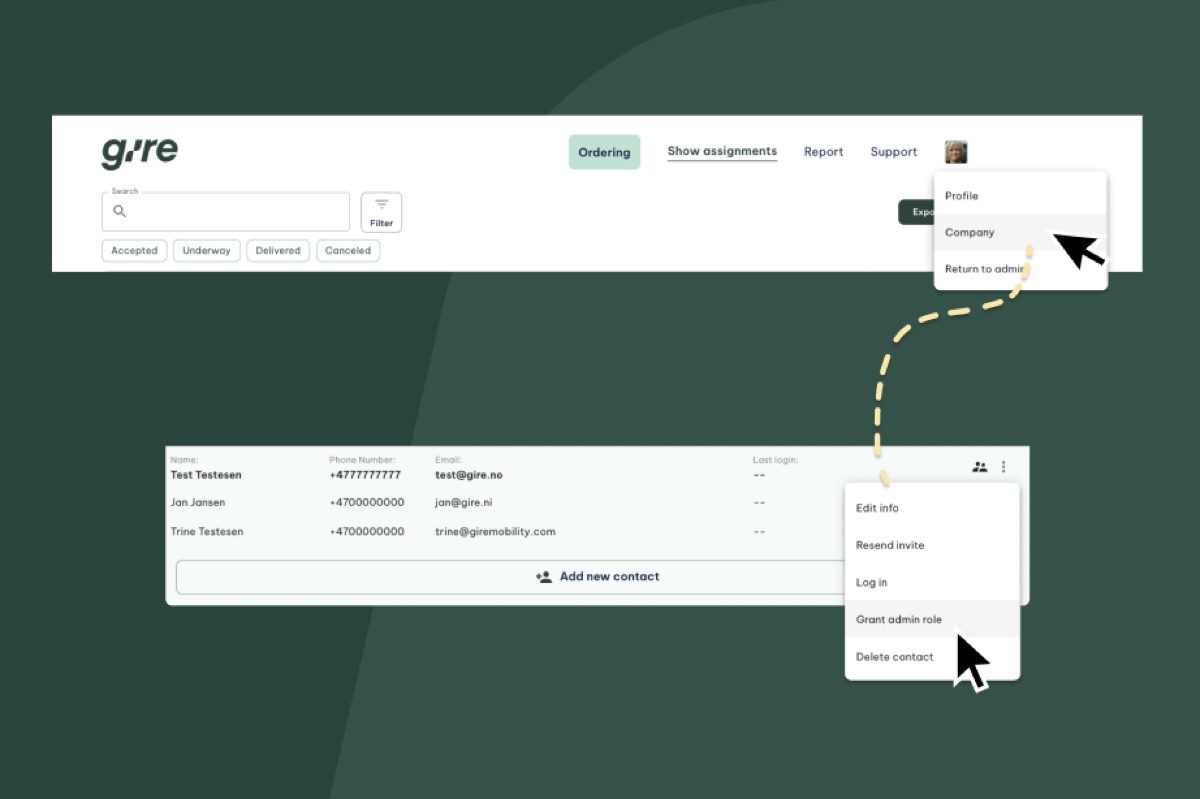
Task: Select Grant admin role
Action: point(899,620)
